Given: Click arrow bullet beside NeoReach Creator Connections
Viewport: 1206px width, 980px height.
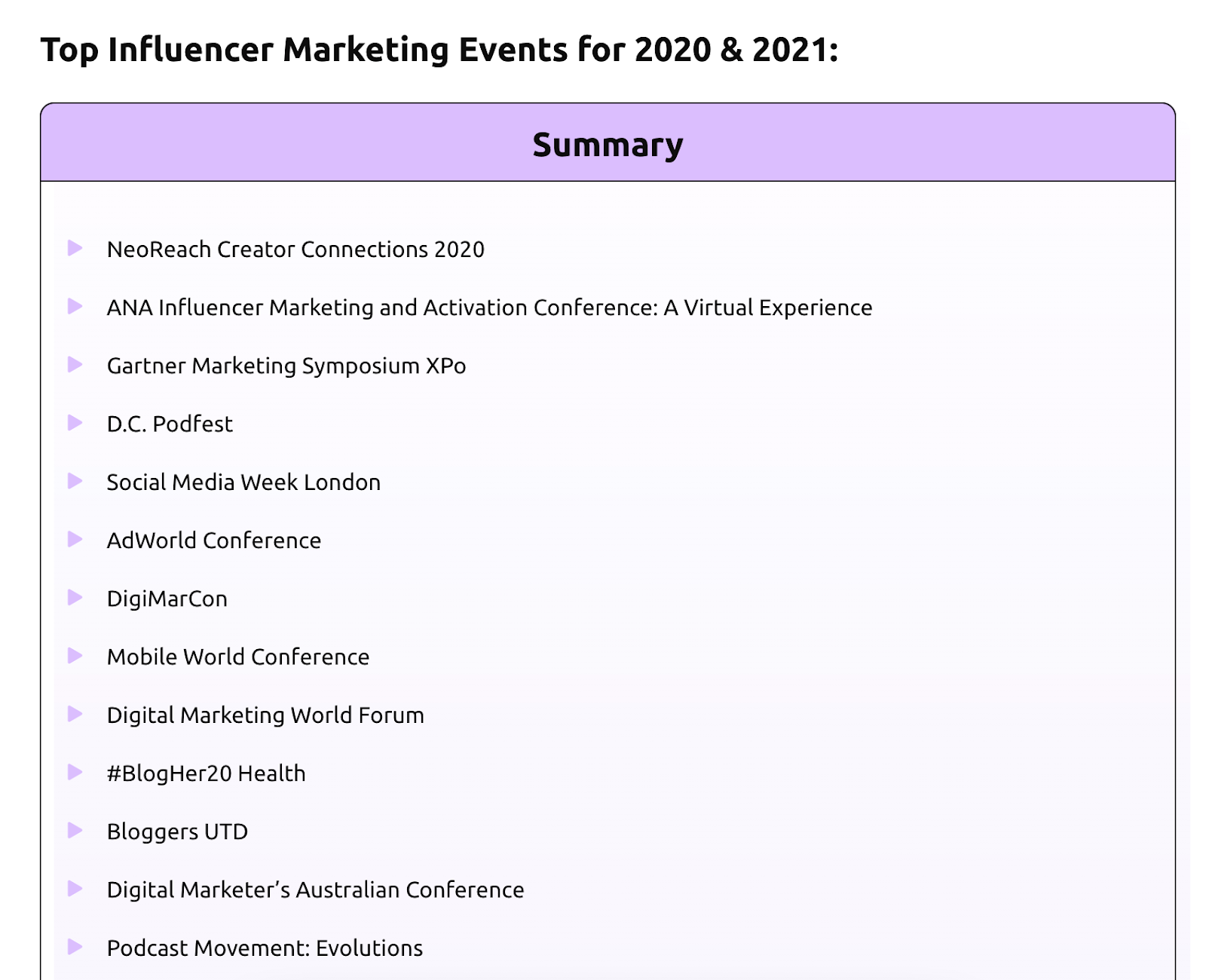Looking at the screenshot, I should pos(75,247).
